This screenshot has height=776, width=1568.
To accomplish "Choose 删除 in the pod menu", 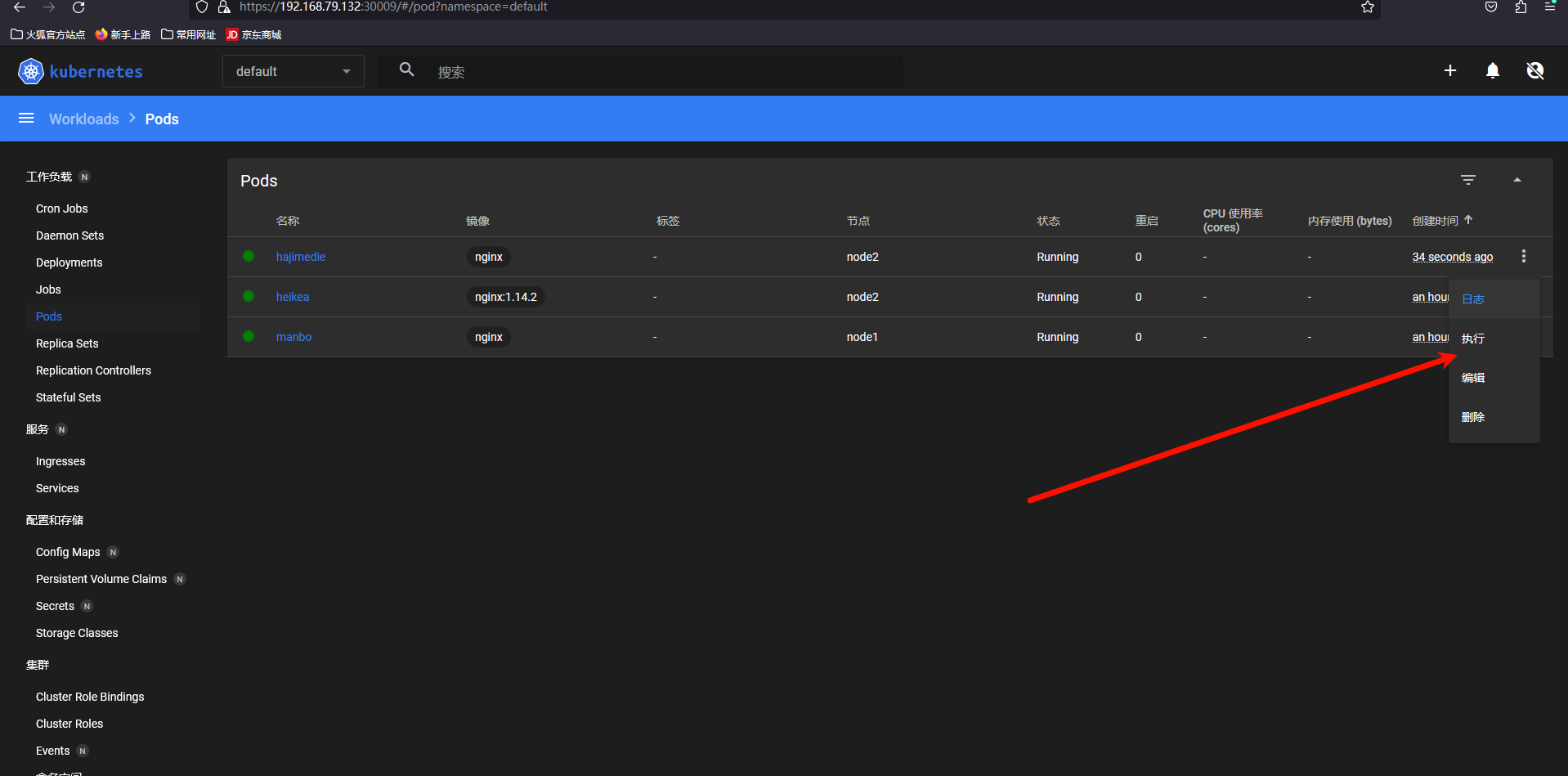I will 1473,417.
